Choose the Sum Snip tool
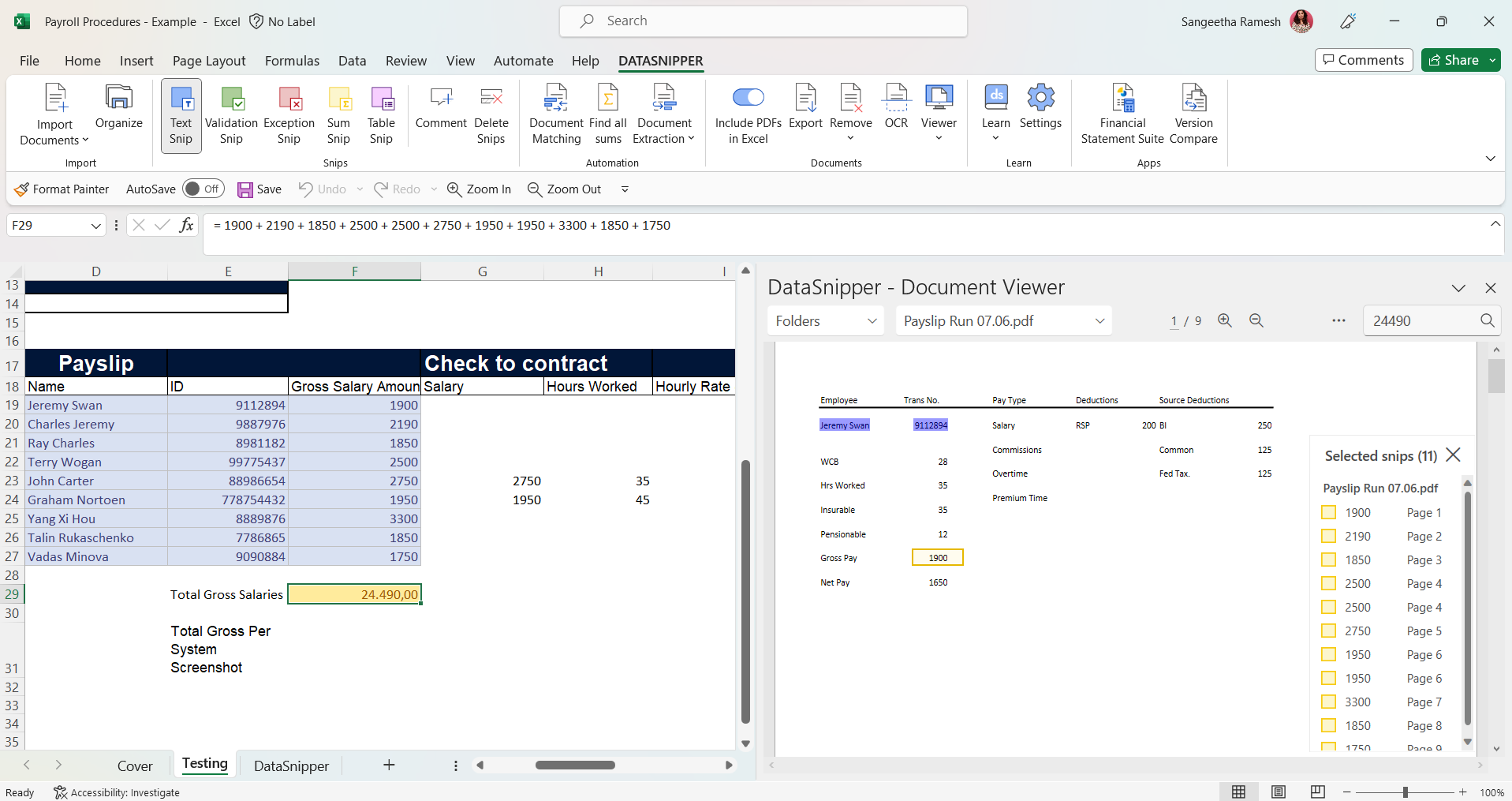Screen dimensions: 1512x801 pyautogui.click(x=338, y=114)
